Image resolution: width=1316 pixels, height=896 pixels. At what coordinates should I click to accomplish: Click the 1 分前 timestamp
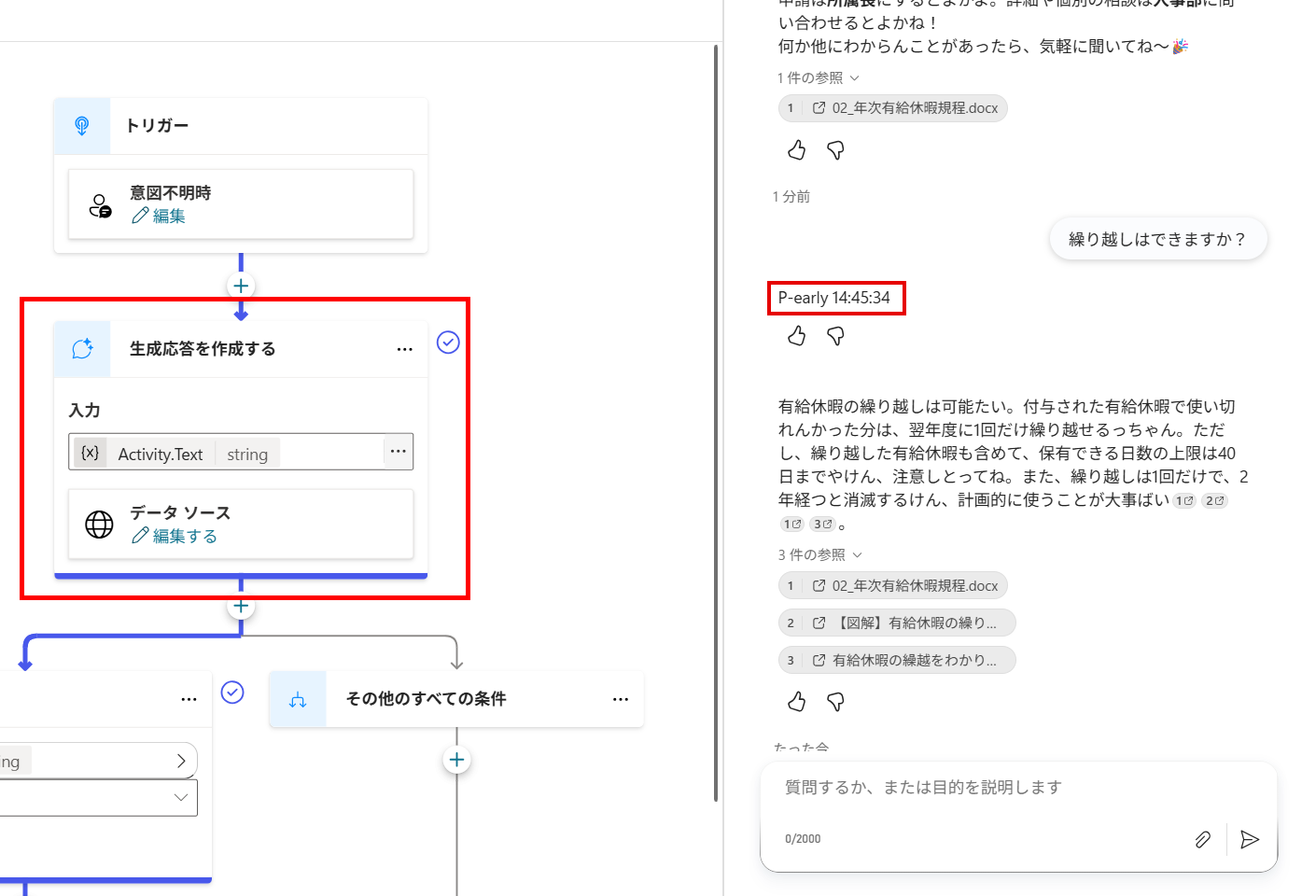pyautogui.click(x=791, y=196)
